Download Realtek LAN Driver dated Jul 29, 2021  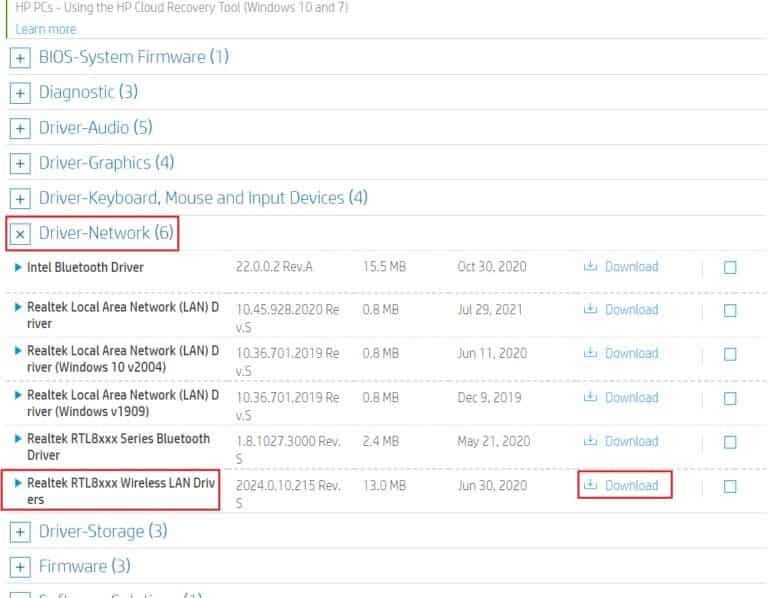pos(621,310)
